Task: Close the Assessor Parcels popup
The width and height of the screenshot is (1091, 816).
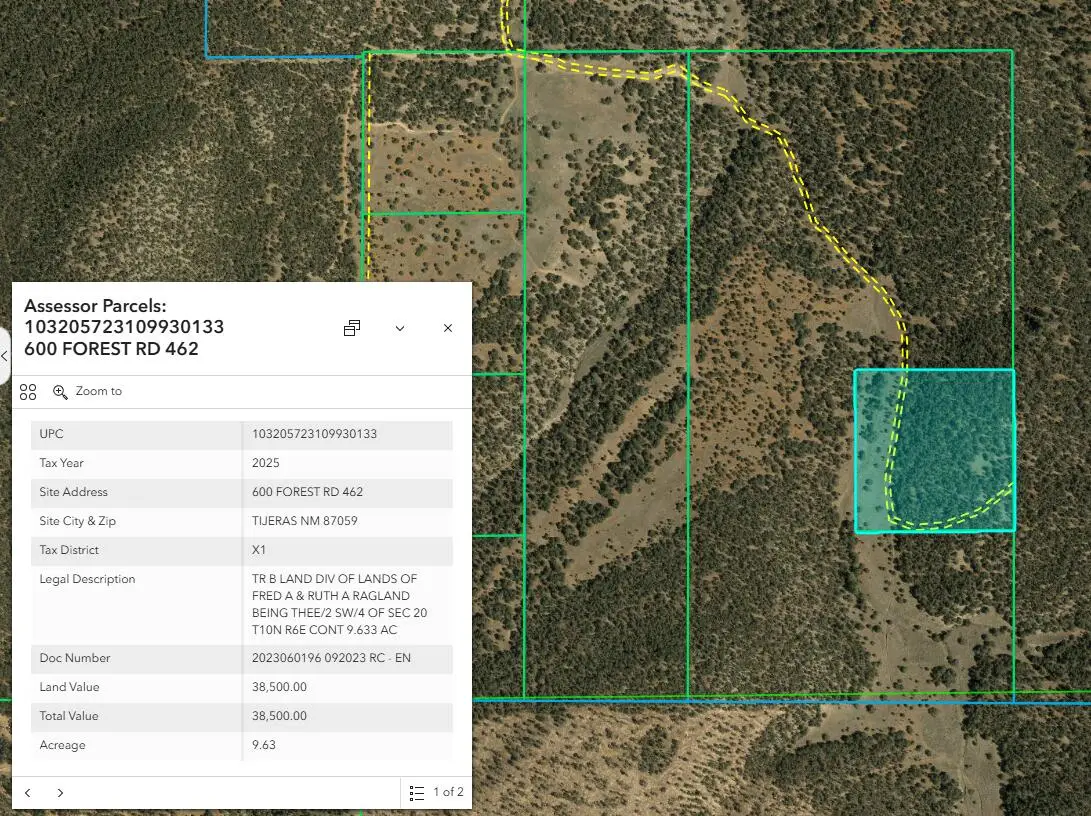Action: pyautogui.click(x=447, y=327)
